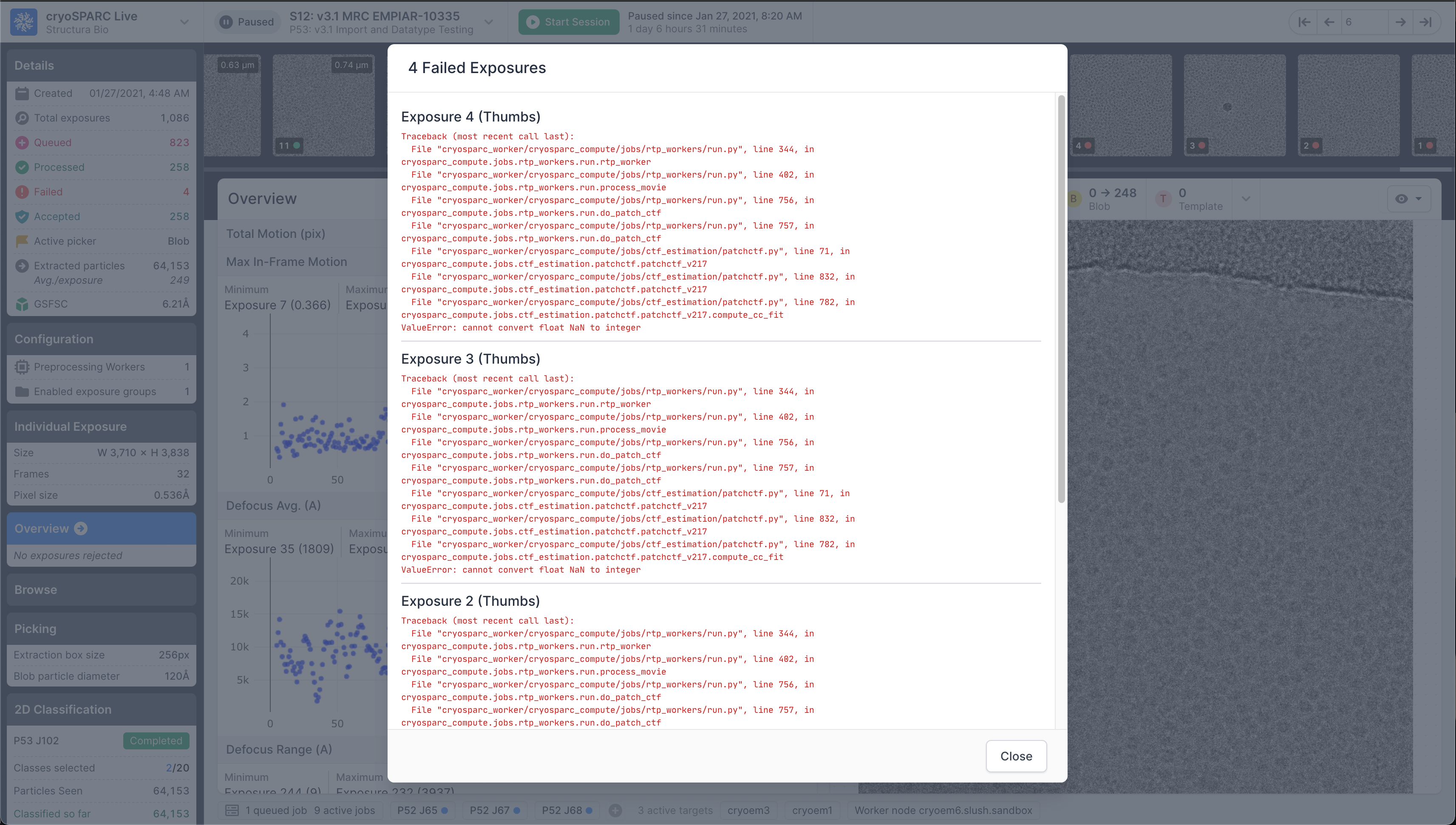
Task: Click the Exposure 35 (1809) minimum value
Action: point(279,549)
